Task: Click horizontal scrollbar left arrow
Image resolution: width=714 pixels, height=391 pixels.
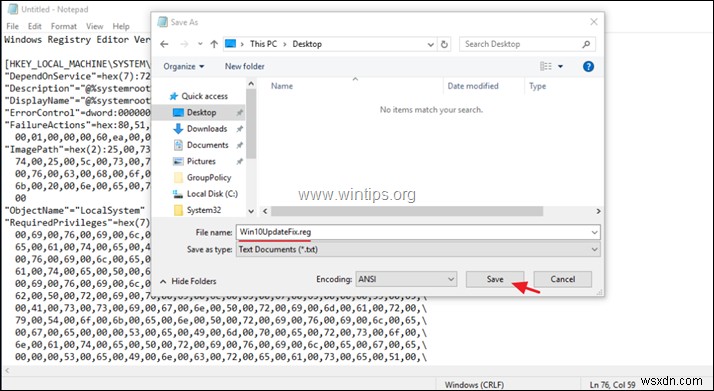Action: tap(265, 211)
